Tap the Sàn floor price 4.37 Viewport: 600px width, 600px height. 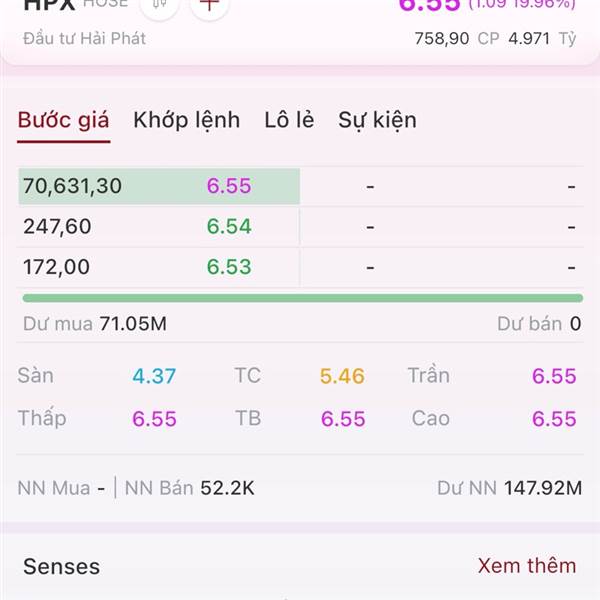(x=154, y=376)
